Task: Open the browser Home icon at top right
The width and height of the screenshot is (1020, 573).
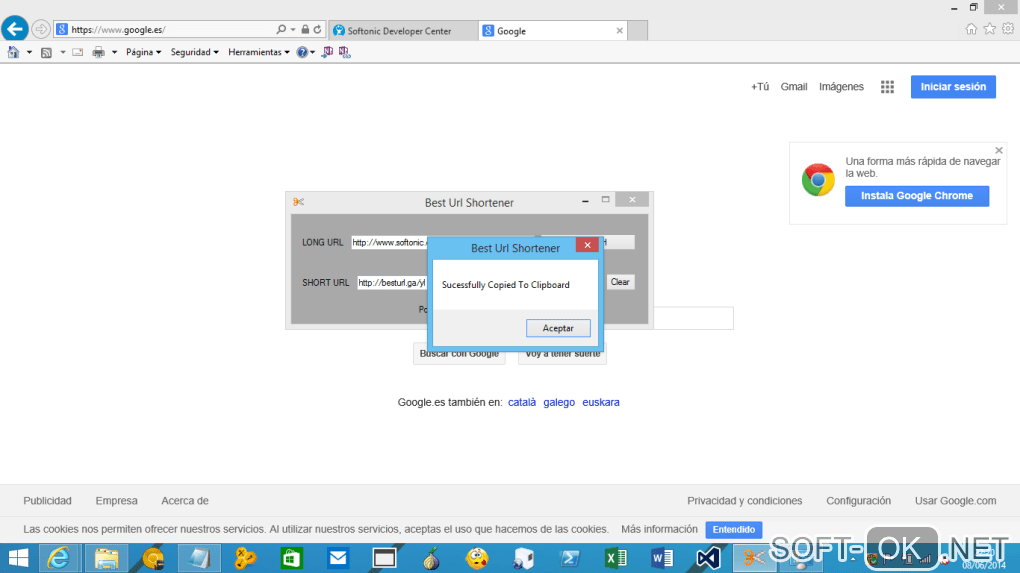Action: [971, 29]
